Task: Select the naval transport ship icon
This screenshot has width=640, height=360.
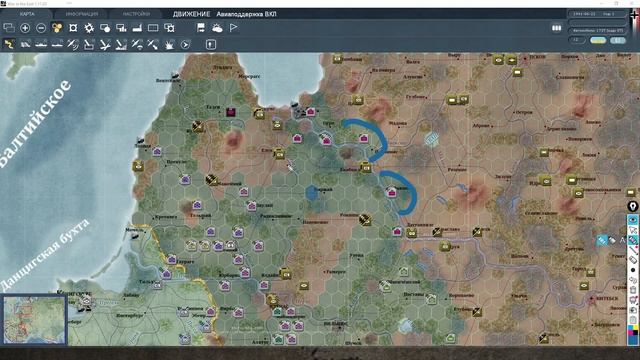Action: [x=41, y=44]
